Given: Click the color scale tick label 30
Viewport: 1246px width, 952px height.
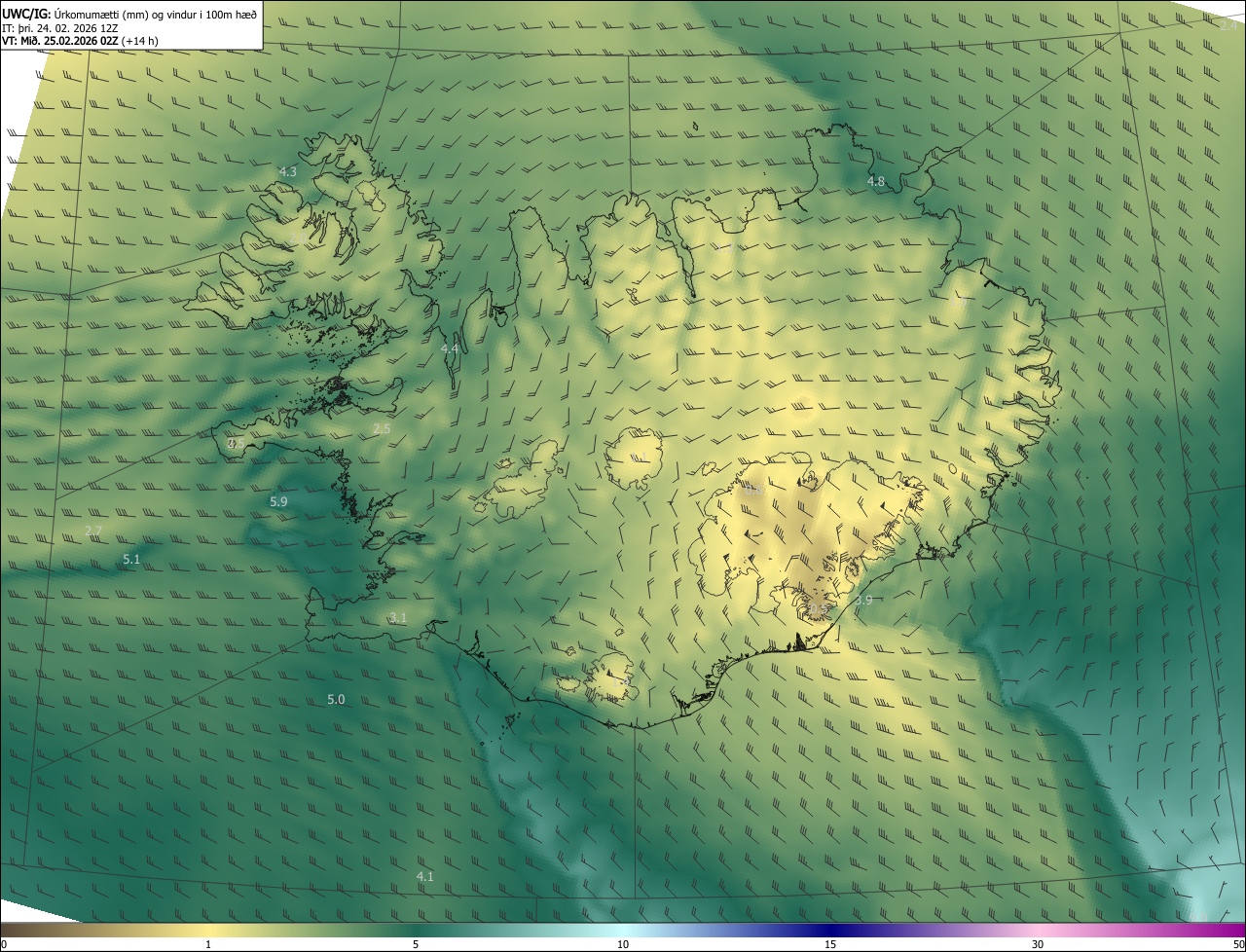Looking at the screenshot, I should pyautogui.click(x=1038, y=944).
